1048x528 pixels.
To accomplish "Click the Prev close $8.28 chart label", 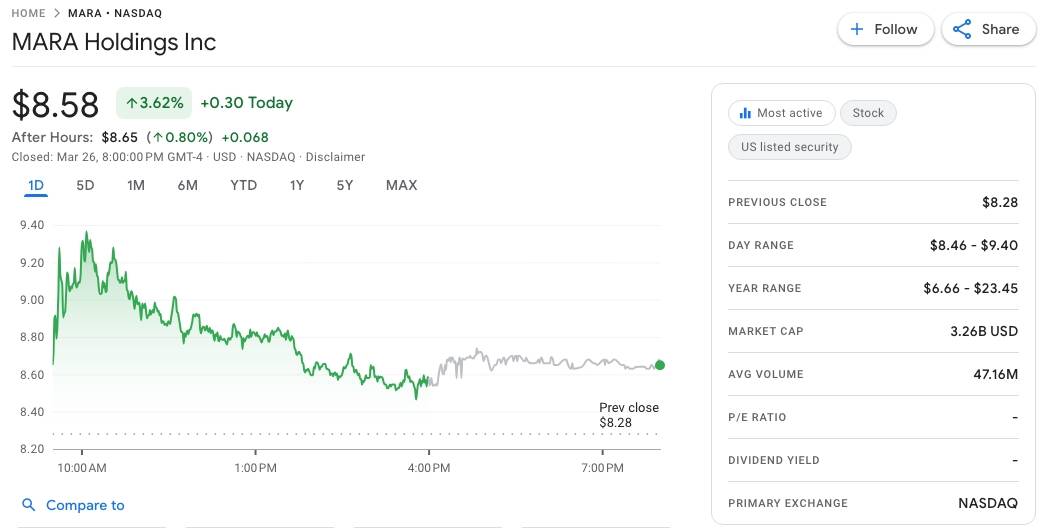I will [x=628, y=415].
